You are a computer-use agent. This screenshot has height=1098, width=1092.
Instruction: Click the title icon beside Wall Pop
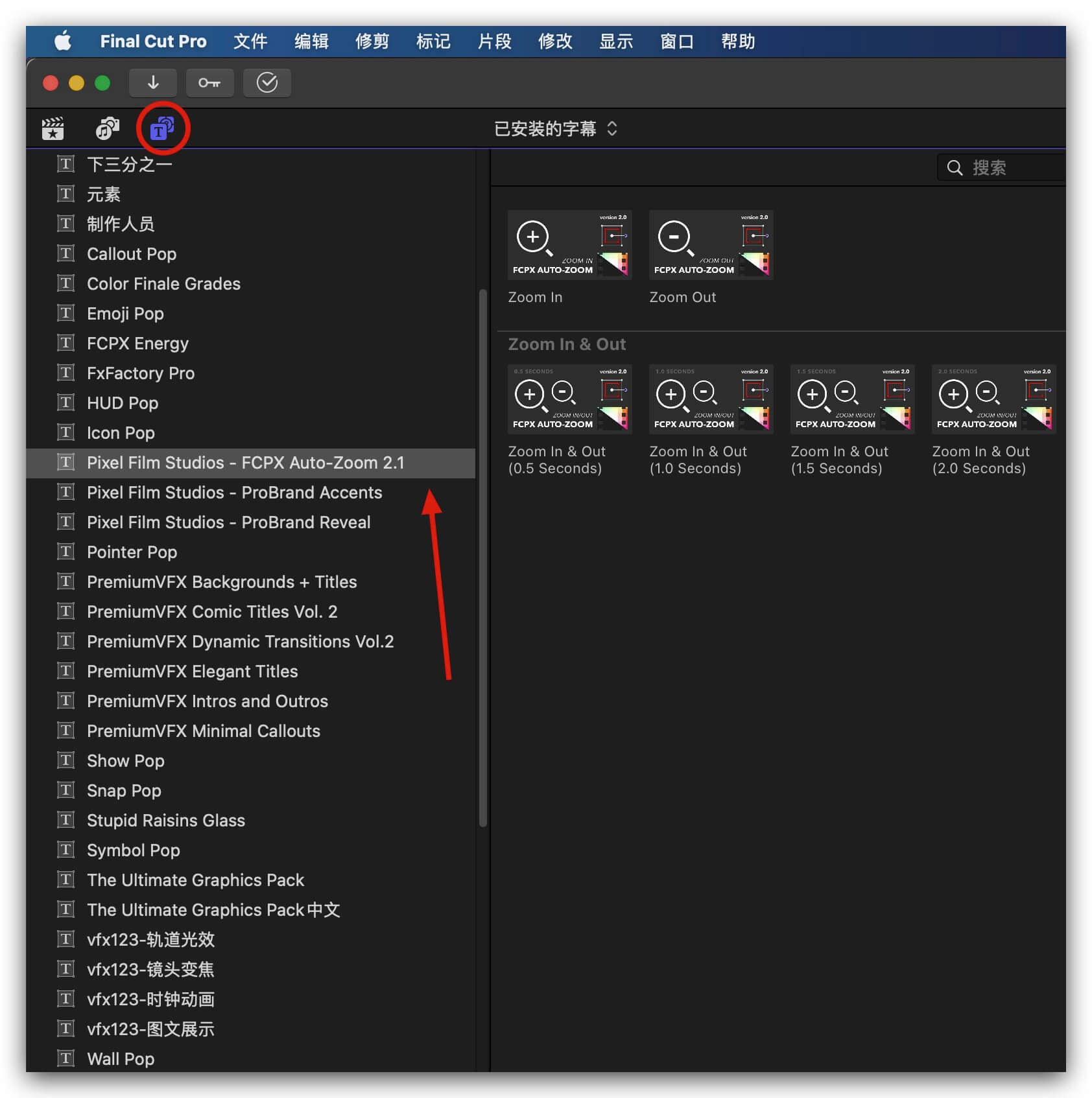[x=65, y=1058]
